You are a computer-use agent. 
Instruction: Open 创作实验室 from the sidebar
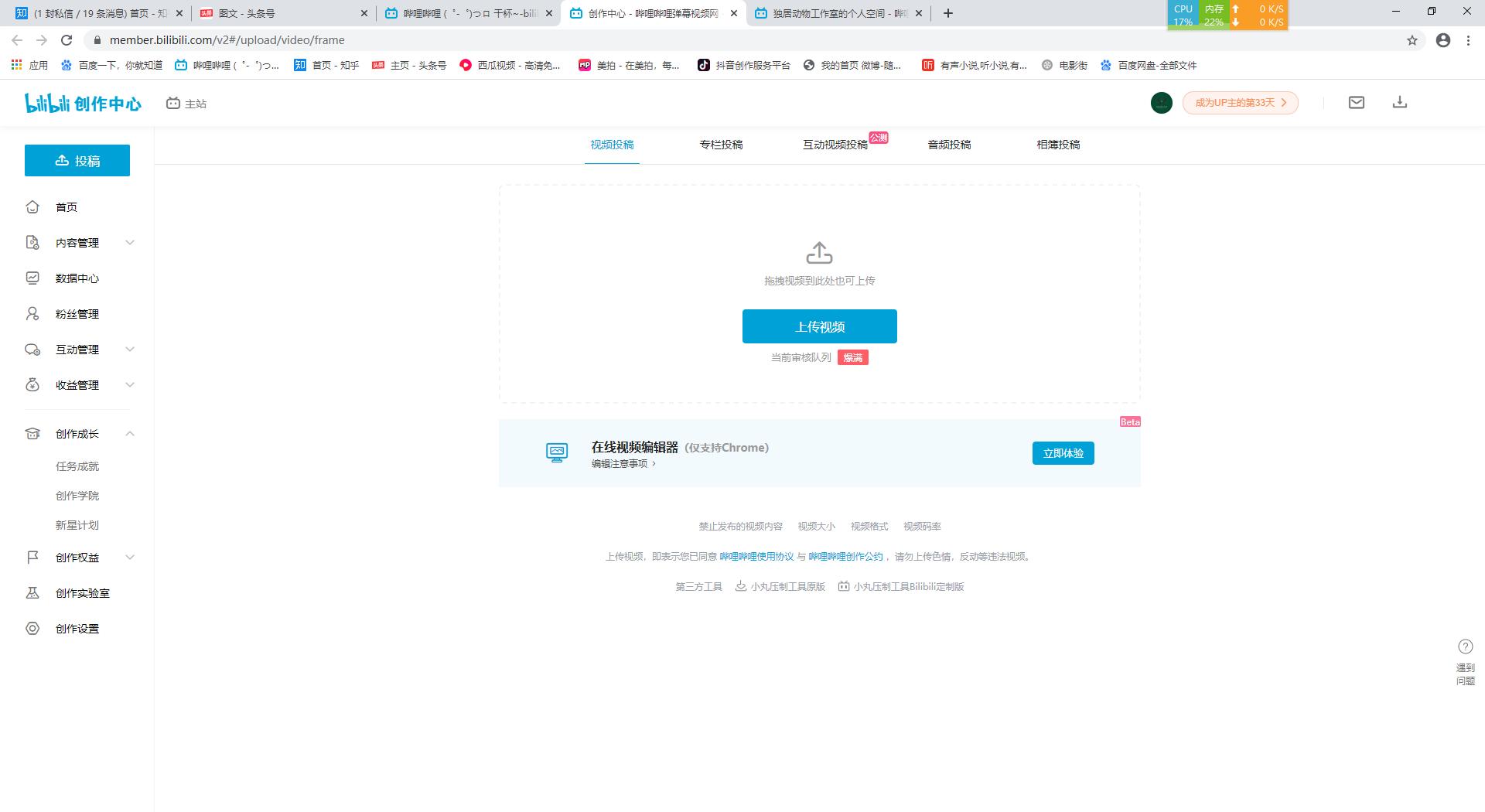coord(81,593)
